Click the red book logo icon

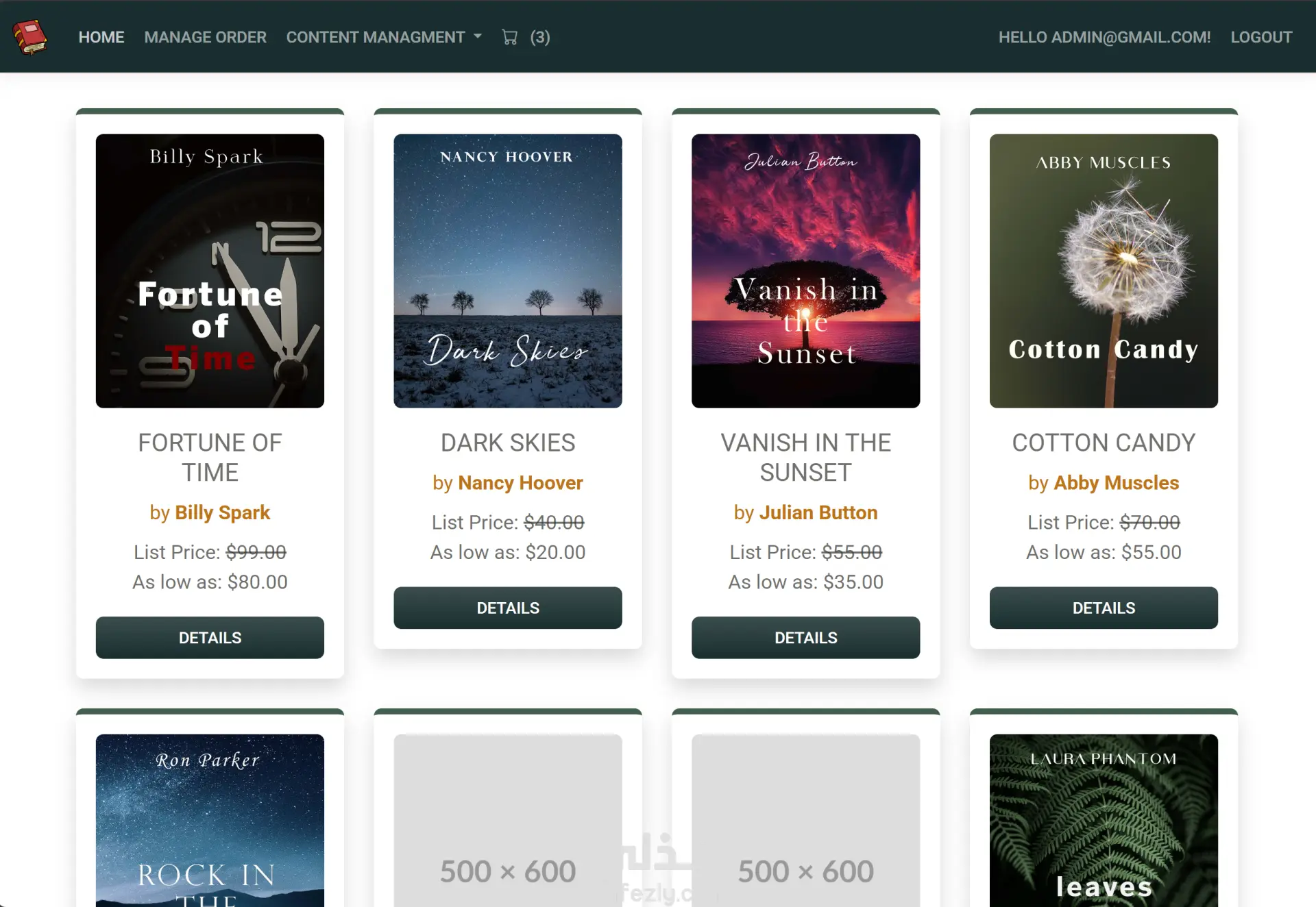pos(30,36)
